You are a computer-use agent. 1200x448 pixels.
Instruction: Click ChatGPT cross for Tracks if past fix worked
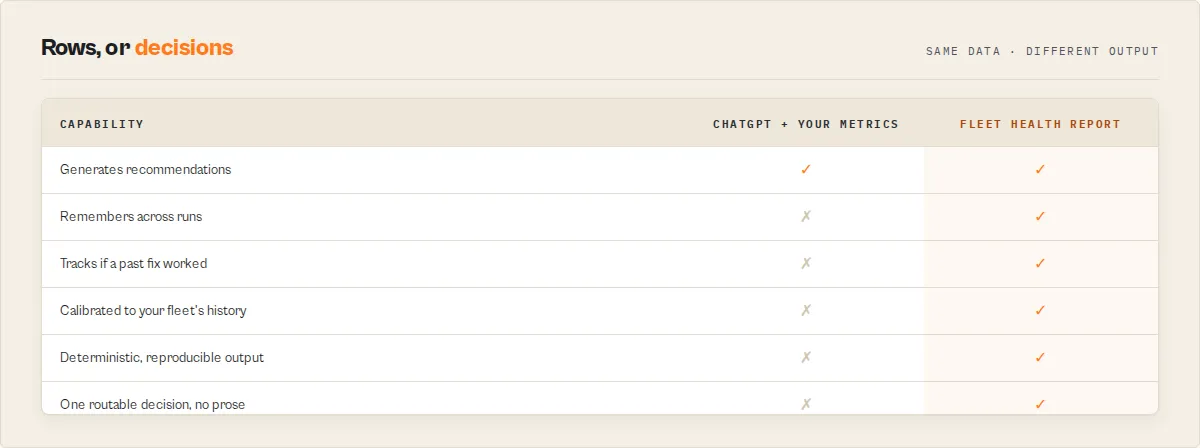[805, 263]
